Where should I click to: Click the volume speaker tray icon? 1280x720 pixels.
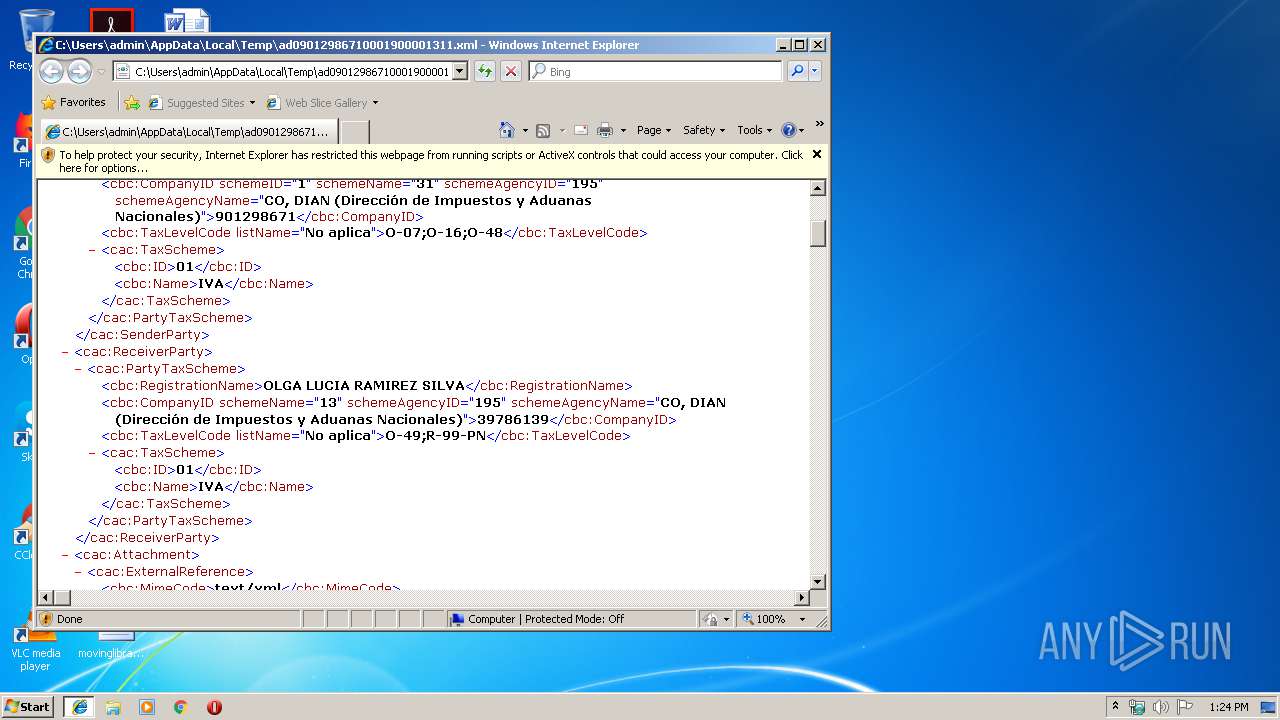pos(1161,706)
